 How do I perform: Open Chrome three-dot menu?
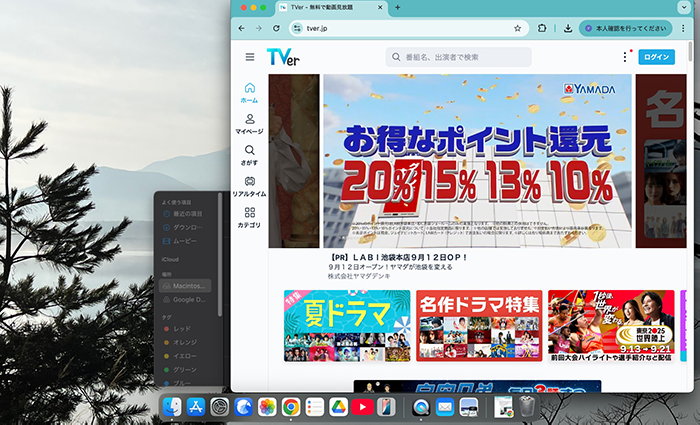click(x=683, y=29)
